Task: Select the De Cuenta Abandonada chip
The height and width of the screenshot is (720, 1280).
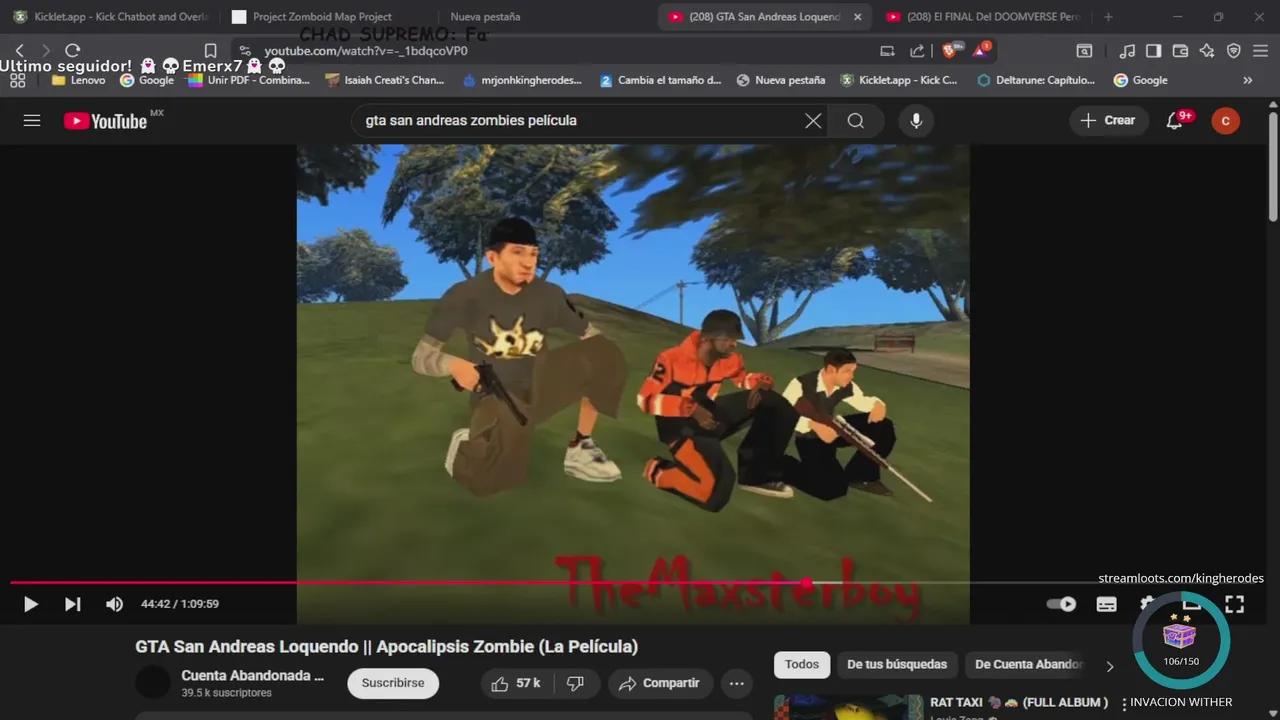Action: pyautogui.click(x=1027, y=665)
